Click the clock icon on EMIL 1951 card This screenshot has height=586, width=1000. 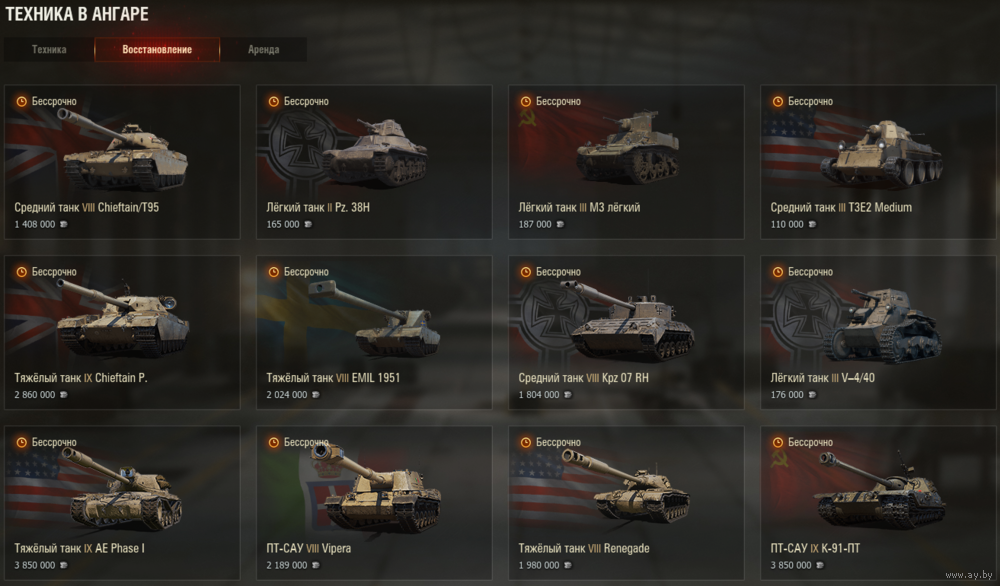click(274, 272)
